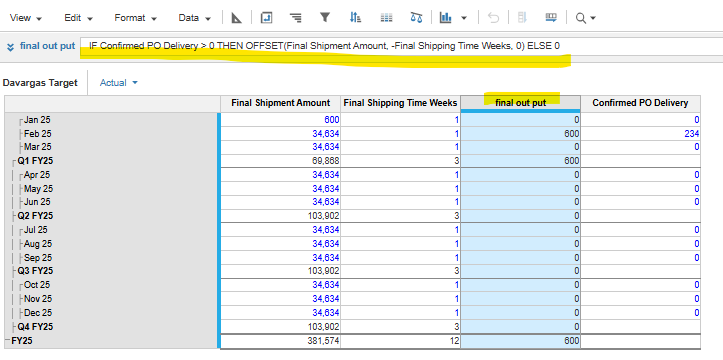Image resolution: width=723 pixels, height=360 pixels.
Task: Open the View menu
Action: 26,18
